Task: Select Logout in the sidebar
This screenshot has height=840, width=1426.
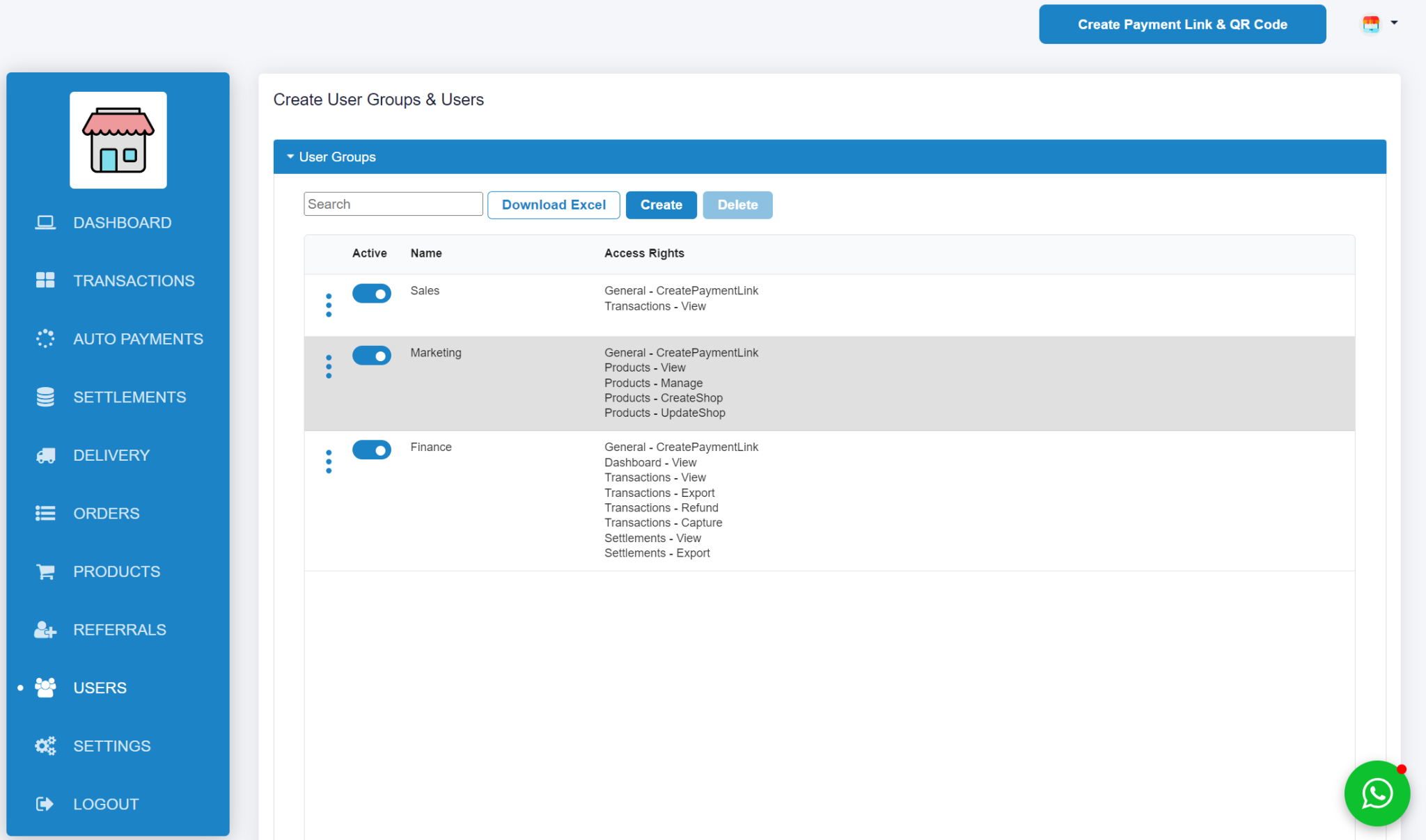Action: pos(106,805)
